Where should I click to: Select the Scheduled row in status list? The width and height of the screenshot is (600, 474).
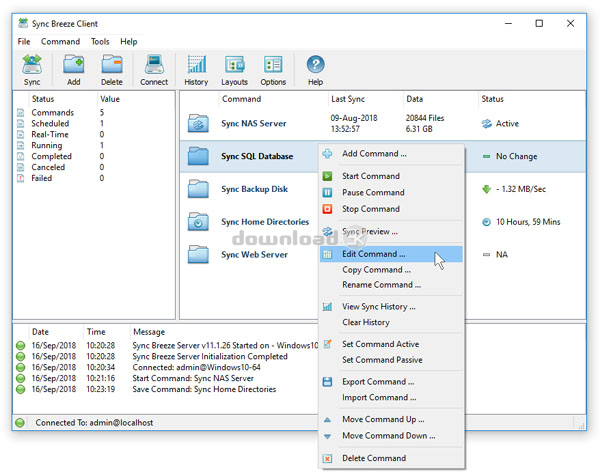click(94, 124)
